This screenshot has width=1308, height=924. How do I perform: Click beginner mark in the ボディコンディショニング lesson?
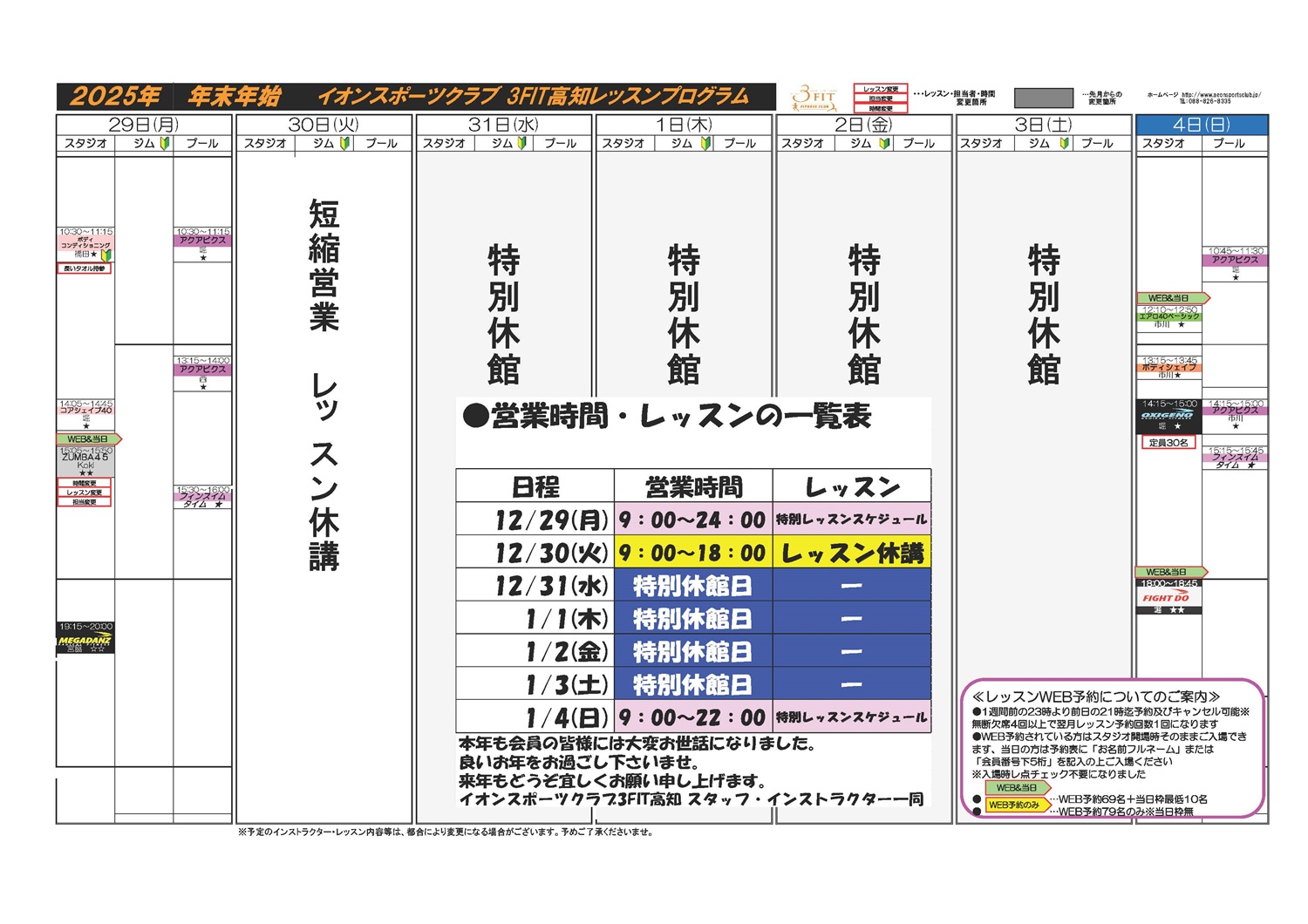point(106,255)
